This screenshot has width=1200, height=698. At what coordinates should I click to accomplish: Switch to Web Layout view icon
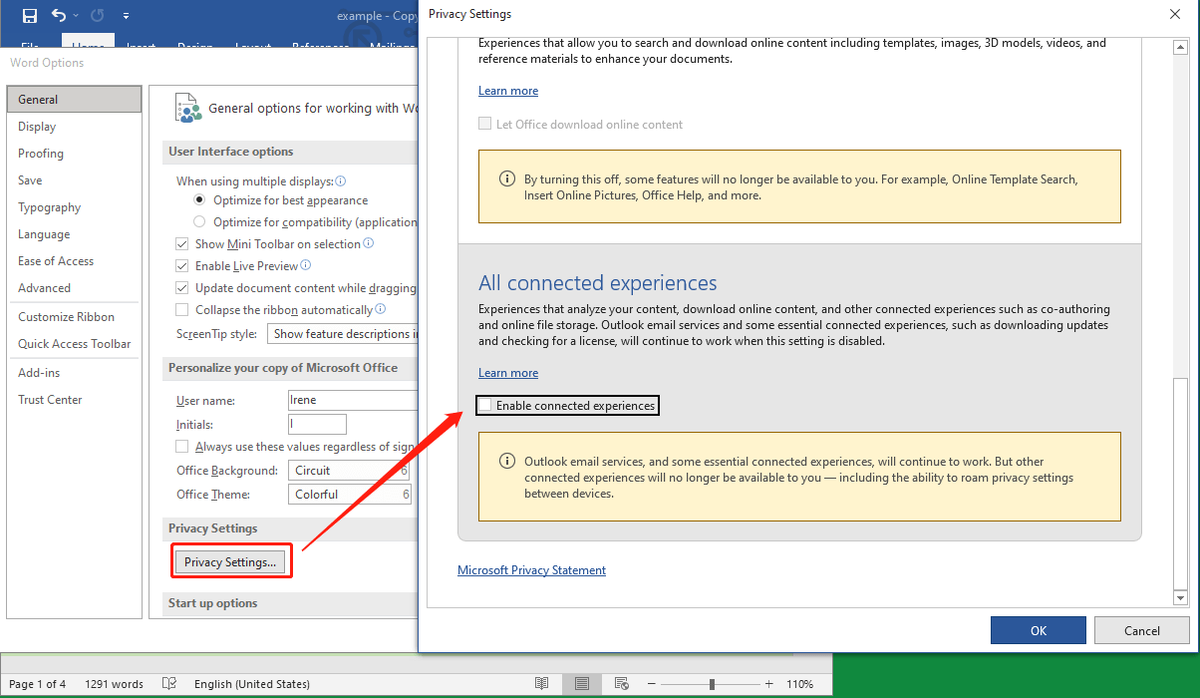pos(621,684)
